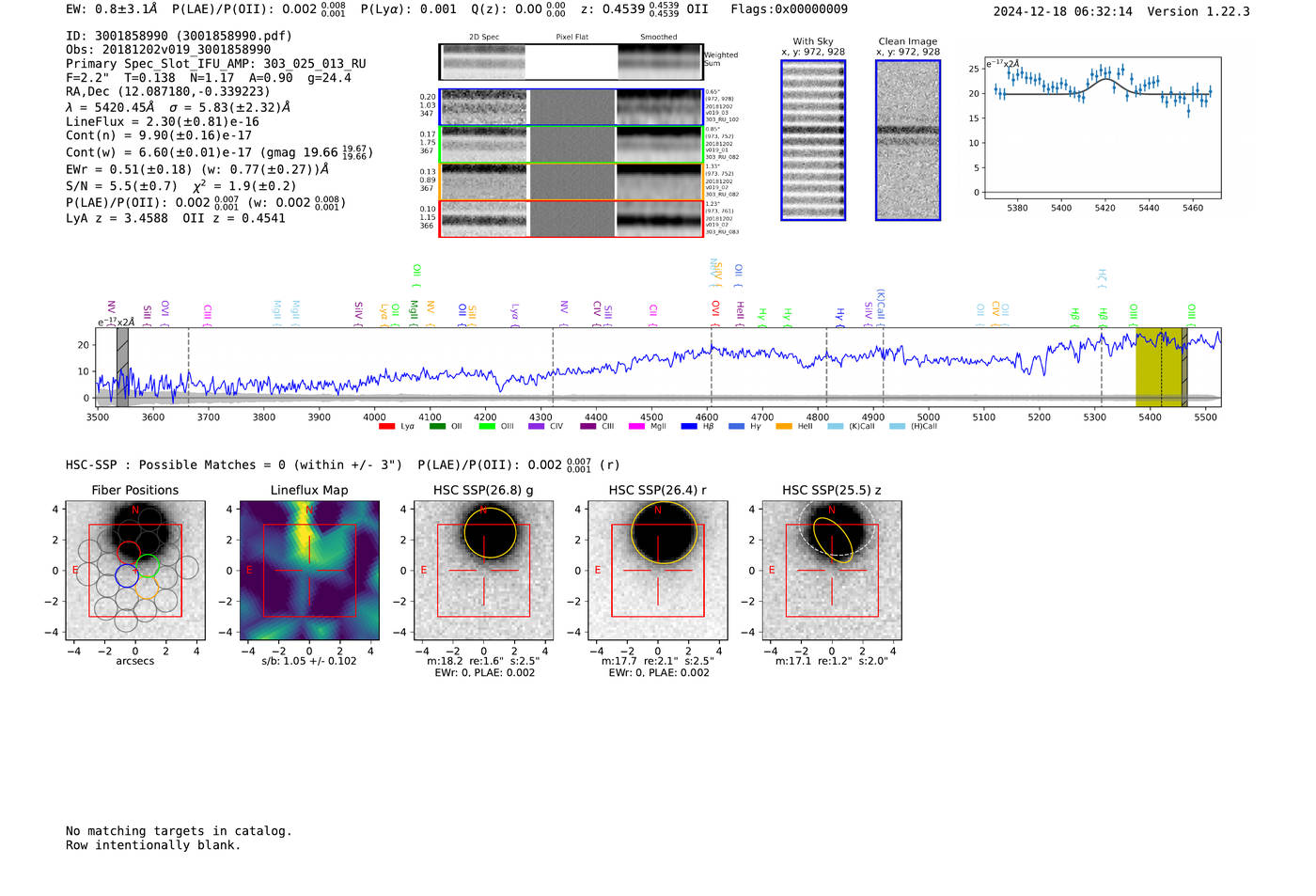Viewport: 1316px width, 896px height.
Task: Click the m:18.2 re:1.6" s:2.5" caption
Action: 483,661
